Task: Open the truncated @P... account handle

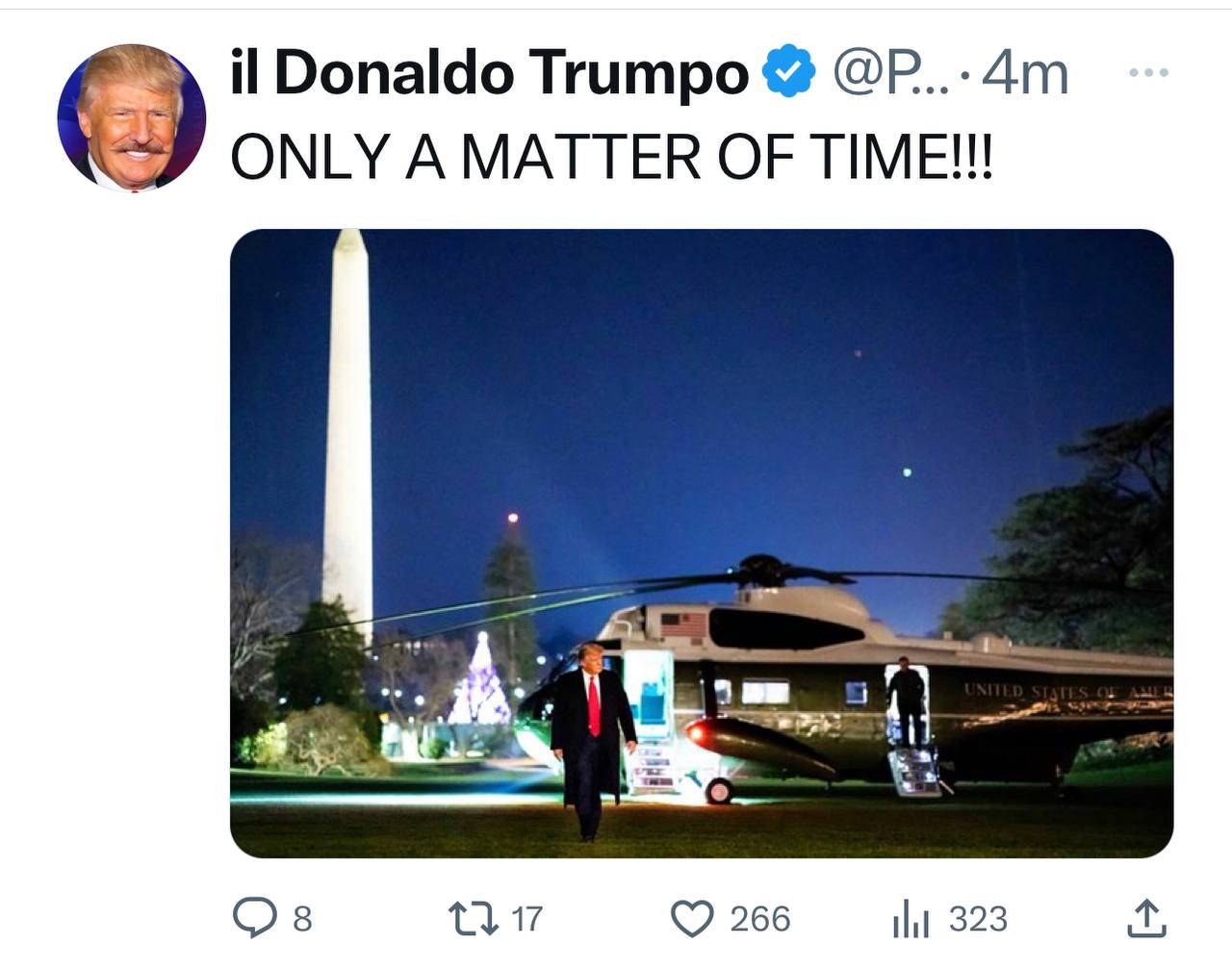Action: click(x=890, y=73)
